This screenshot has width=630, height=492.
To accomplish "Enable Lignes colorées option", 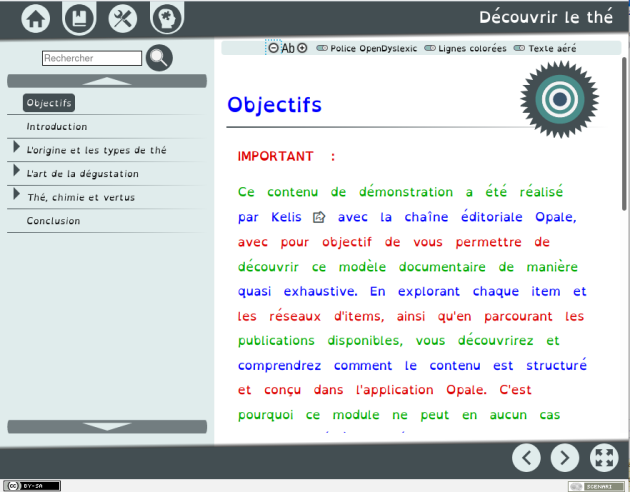I will point(465,48).
